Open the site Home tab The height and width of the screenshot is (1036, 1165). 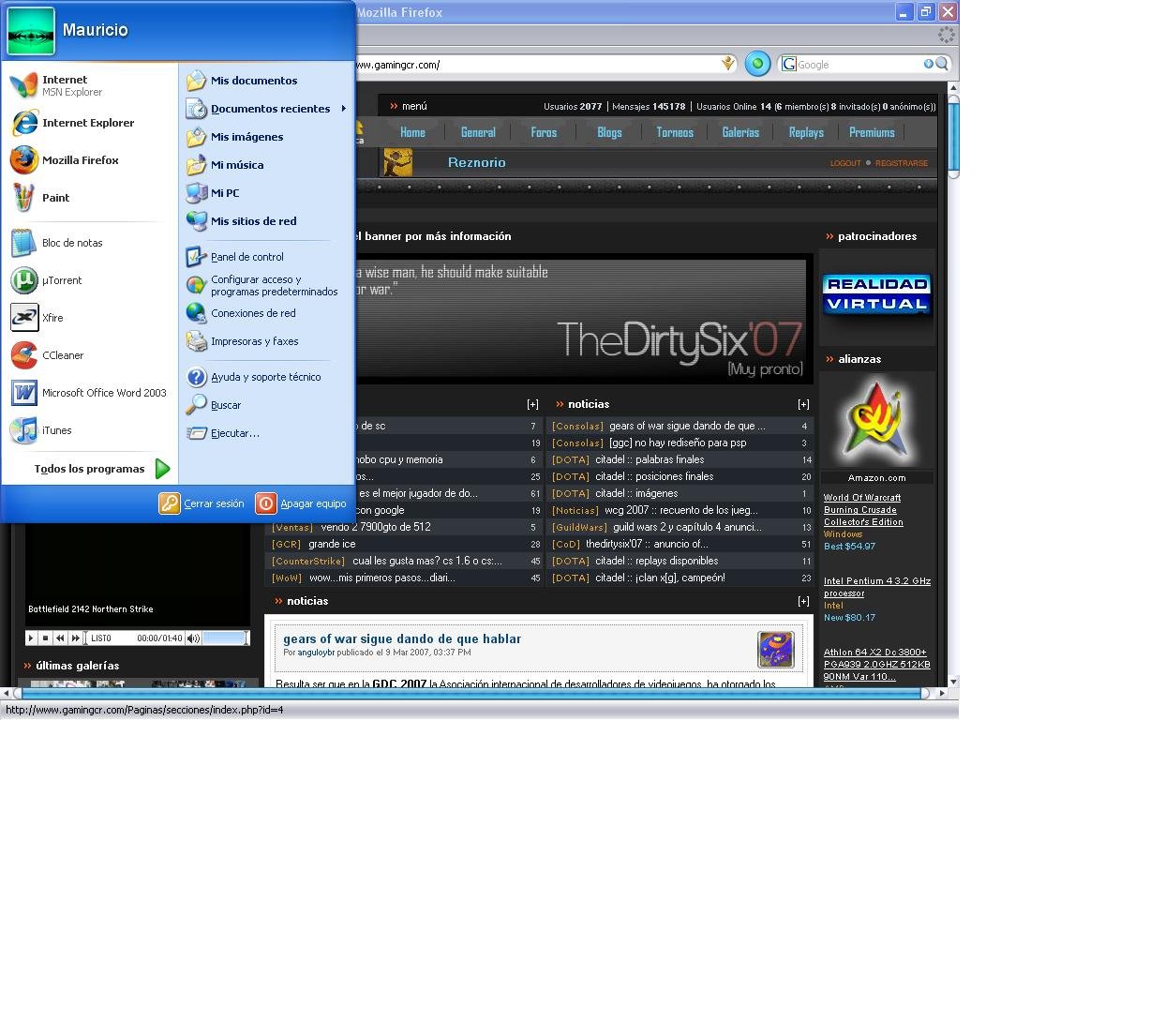coord(412,132)
